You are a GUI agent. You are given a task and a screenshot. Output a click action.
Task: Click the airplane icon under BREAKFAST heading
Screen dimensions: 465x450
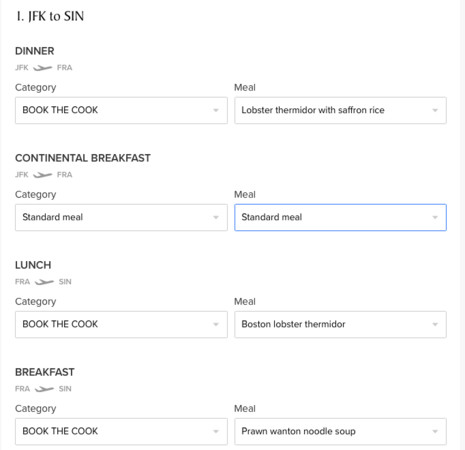[x=44, y=389]
